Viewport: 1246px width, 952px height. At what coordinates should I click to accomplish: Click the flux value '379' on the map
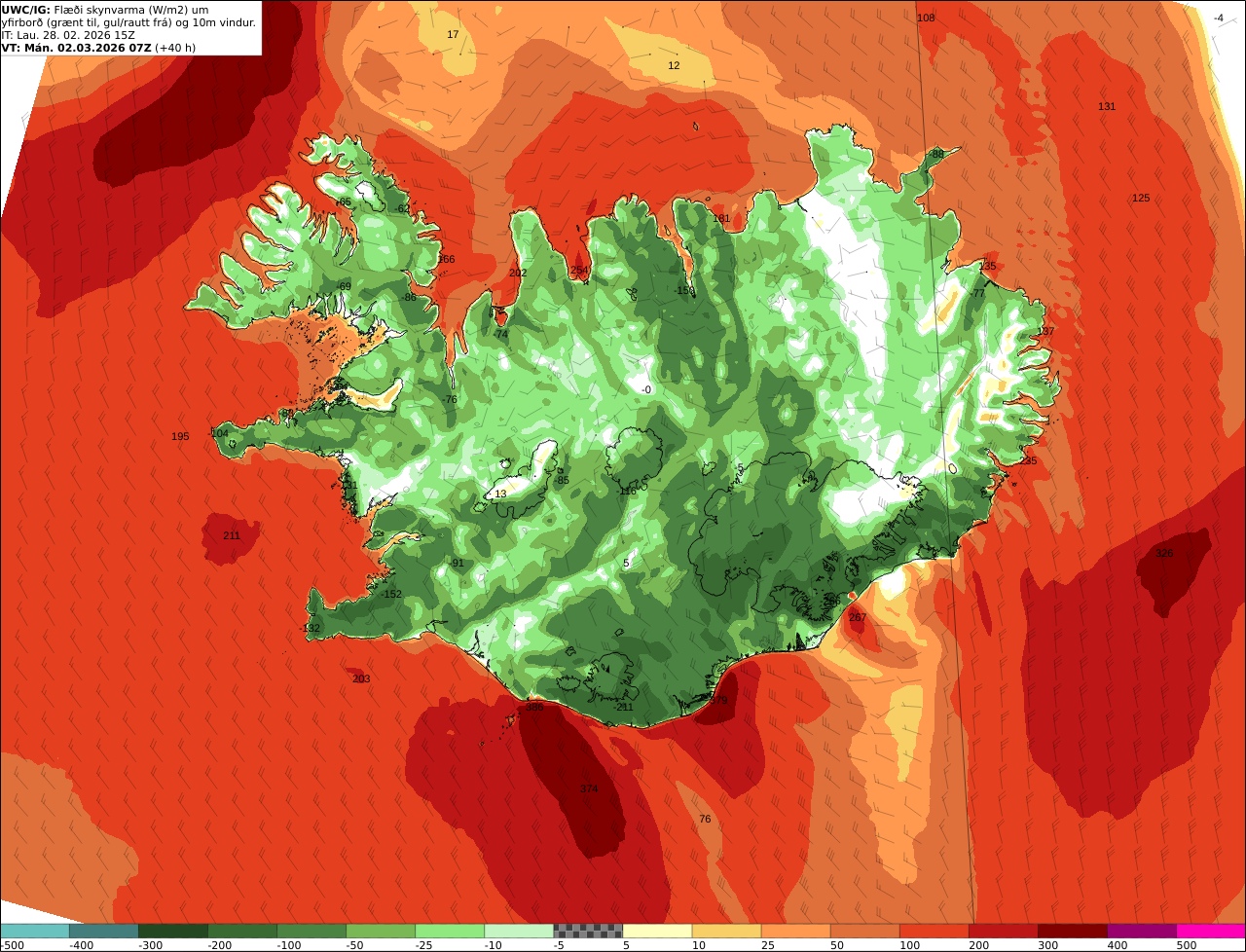point(718,700)
